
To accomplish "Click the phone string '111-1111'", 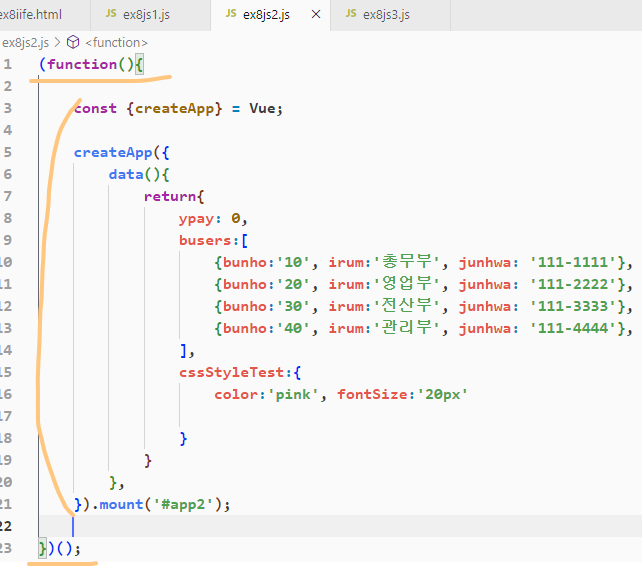I will [573, 262].
